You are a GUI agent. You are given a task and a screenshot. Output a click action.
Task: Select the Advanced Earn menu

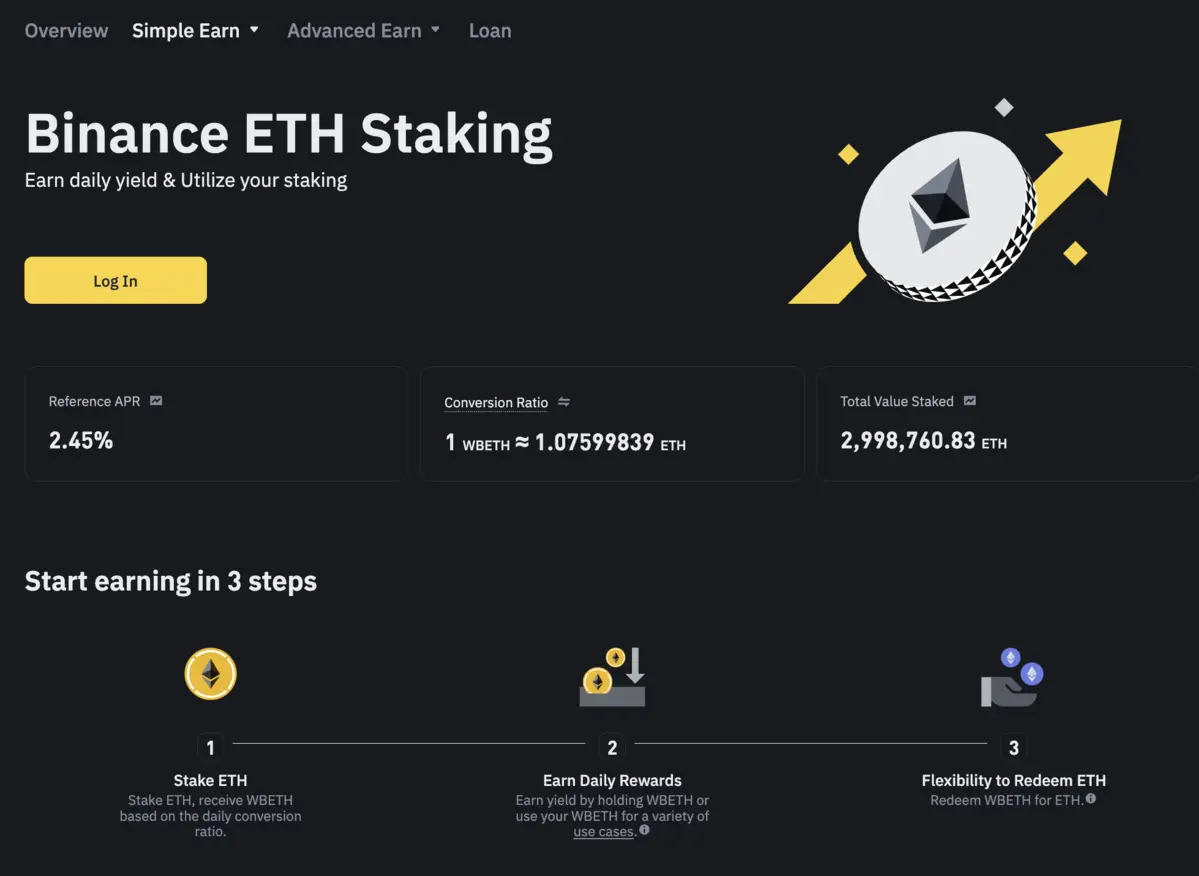point(354,31)
